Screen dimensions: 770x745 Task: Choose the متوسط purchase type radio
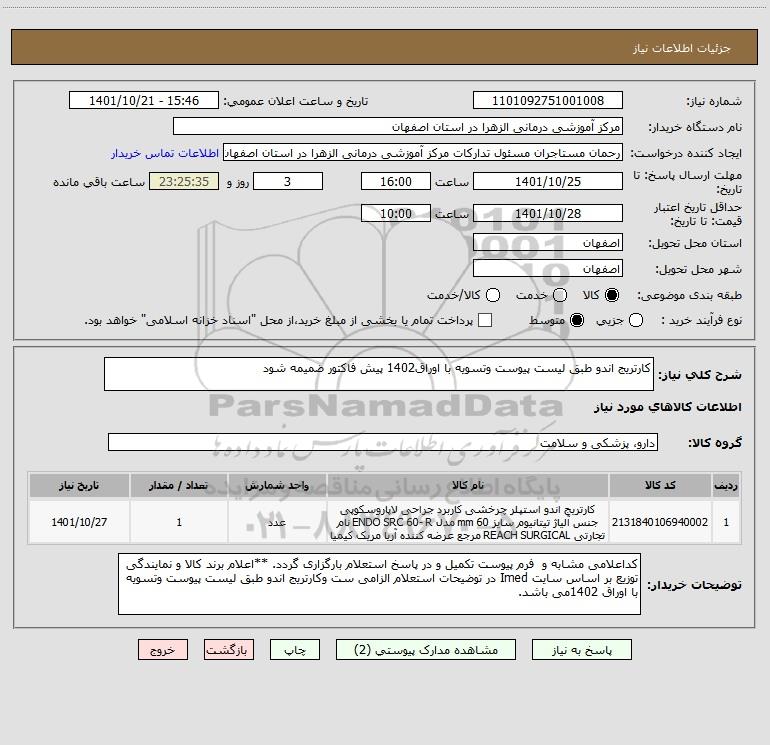click(x=577, y=320)
